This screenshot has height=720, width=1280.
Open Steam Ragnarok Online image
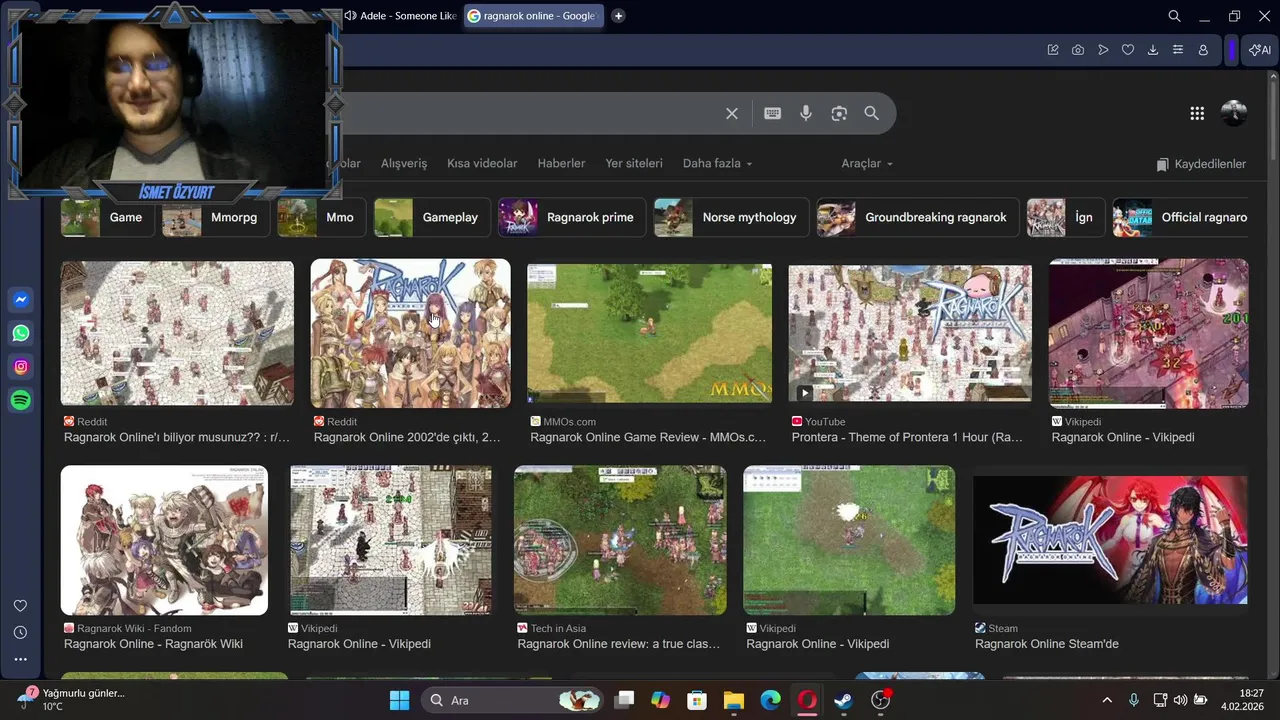coord(1110,540)
